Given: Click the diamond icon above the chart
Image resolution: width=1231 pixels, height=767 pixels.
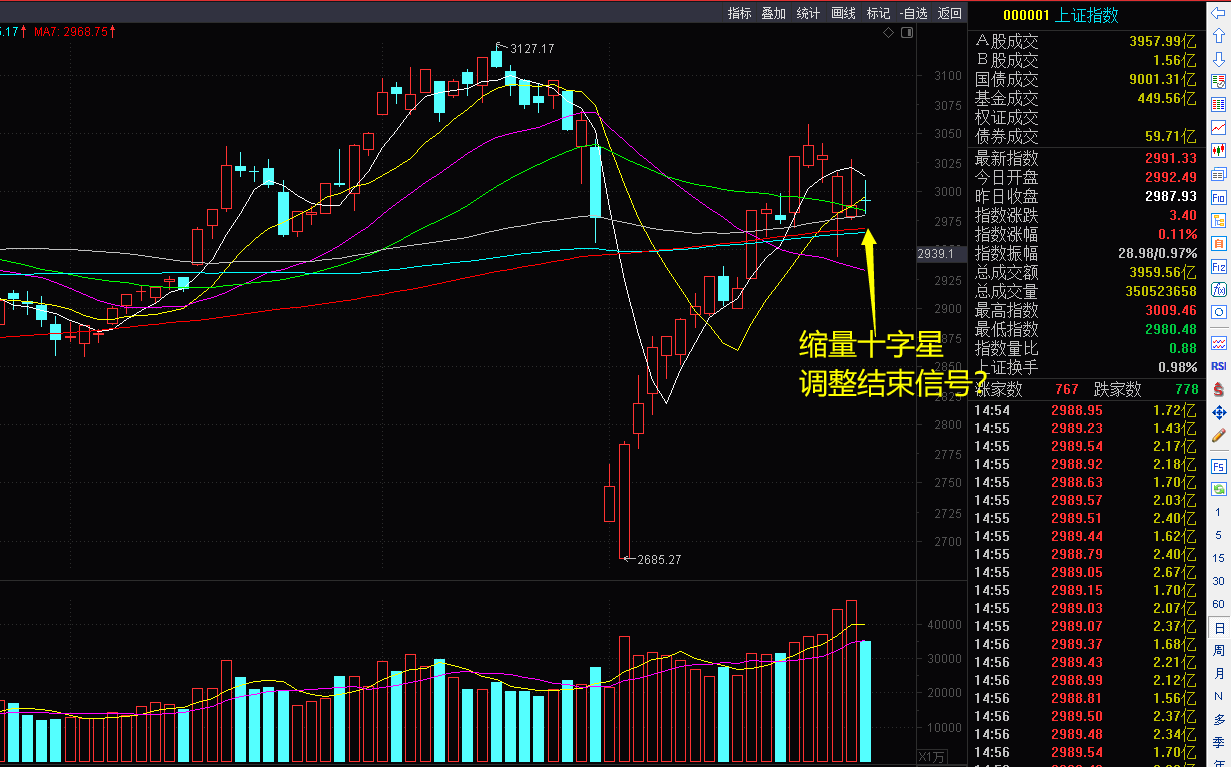Looking at the screenshot, I should coord(889,33).
